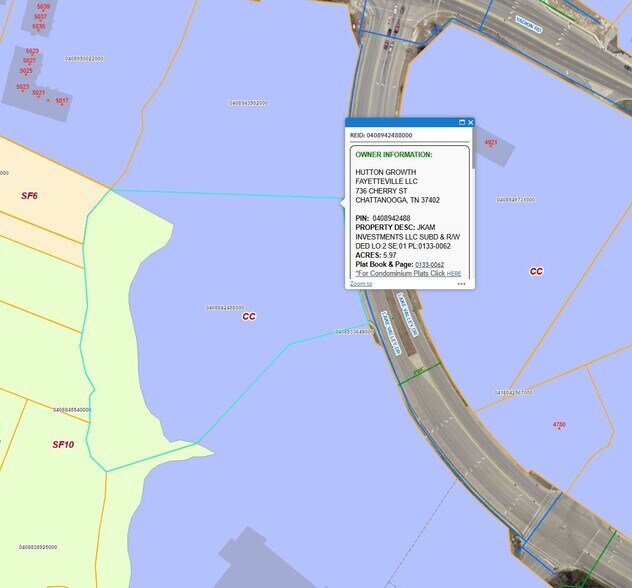Click parcel label 0408943992000
This screenshot has width=632, height=588.
[248, 103]
